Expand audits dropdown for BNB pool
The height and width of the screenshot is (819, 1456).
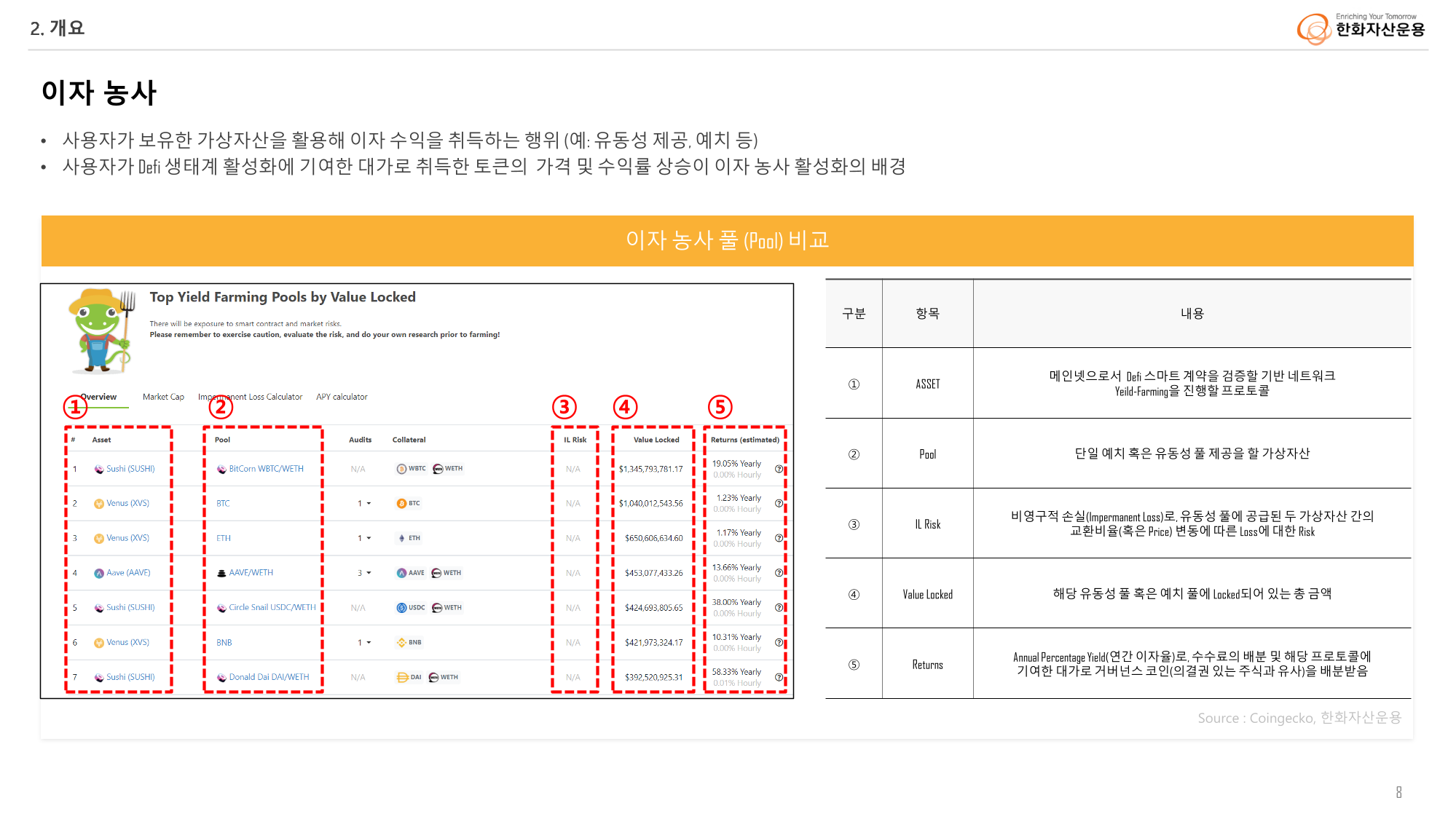pyautogui.click(x=369, y=642)
